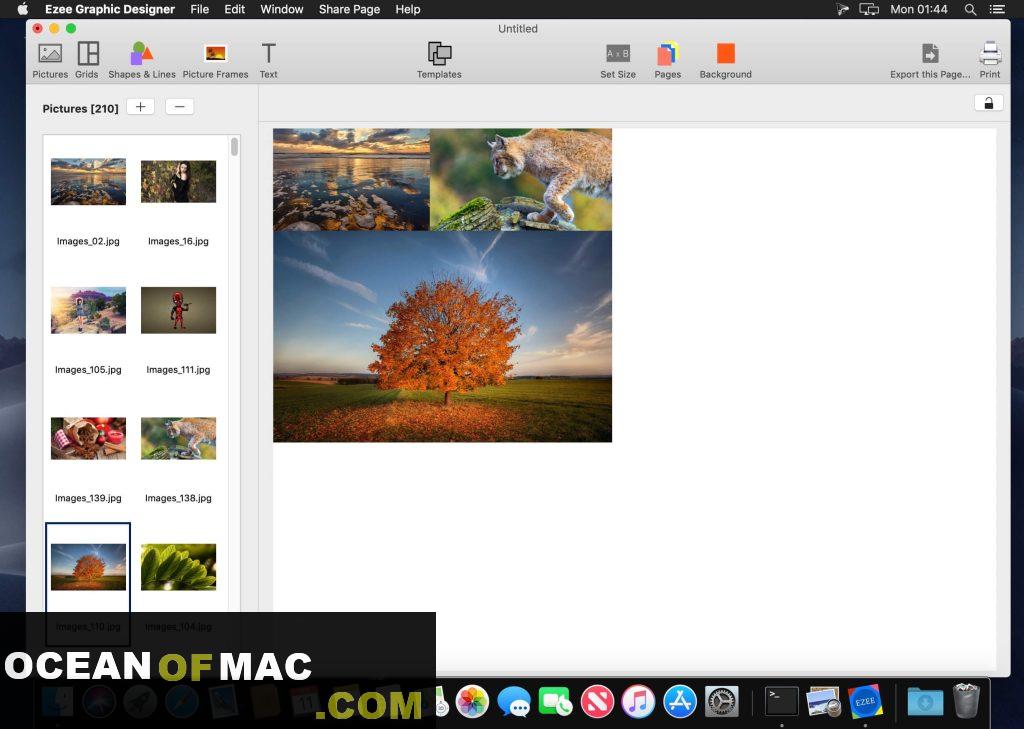
Task: Select lynx image on canvas
Action: pos(521,180)
